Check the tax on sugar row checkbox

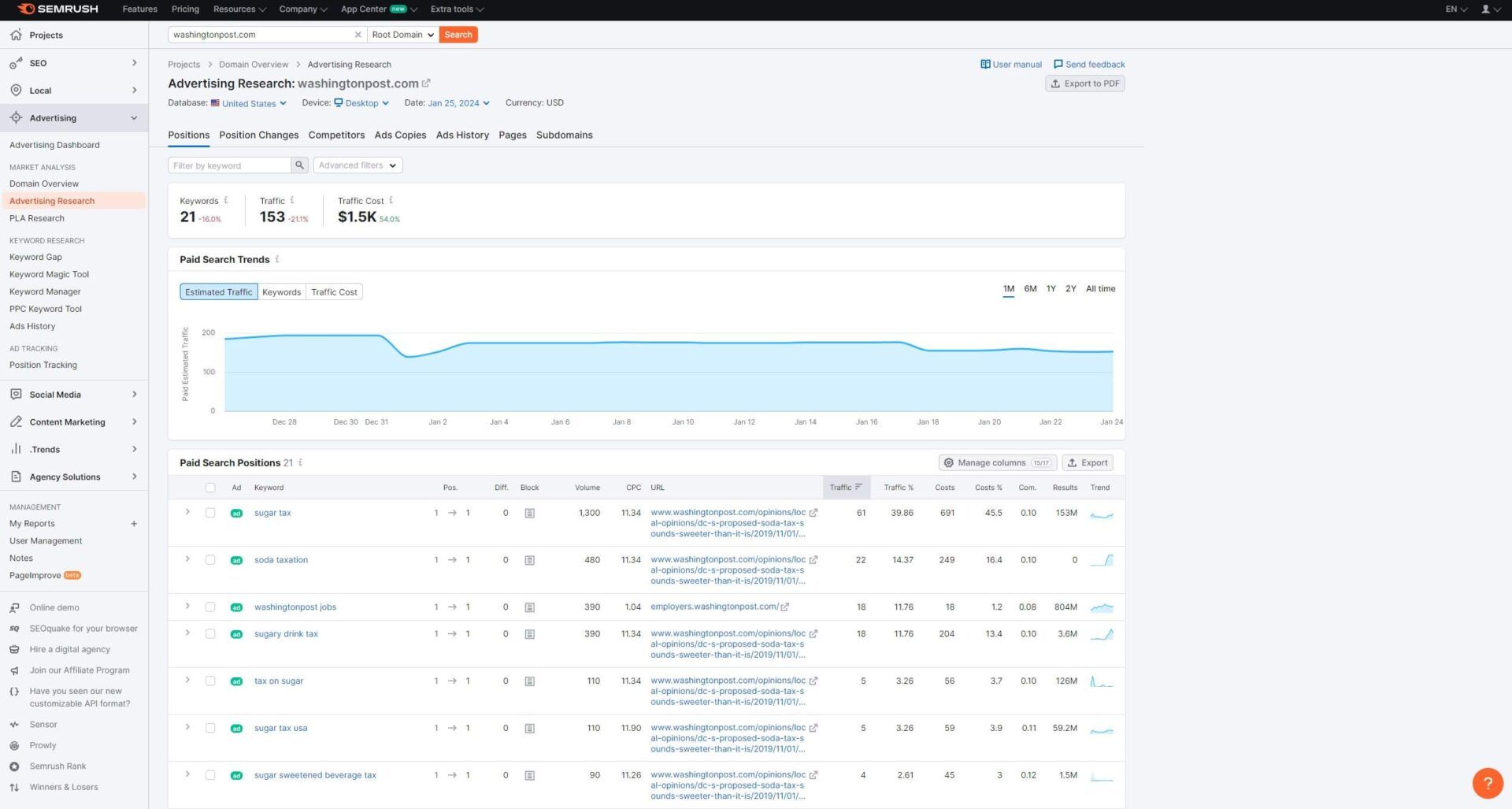tap(210, 681)
